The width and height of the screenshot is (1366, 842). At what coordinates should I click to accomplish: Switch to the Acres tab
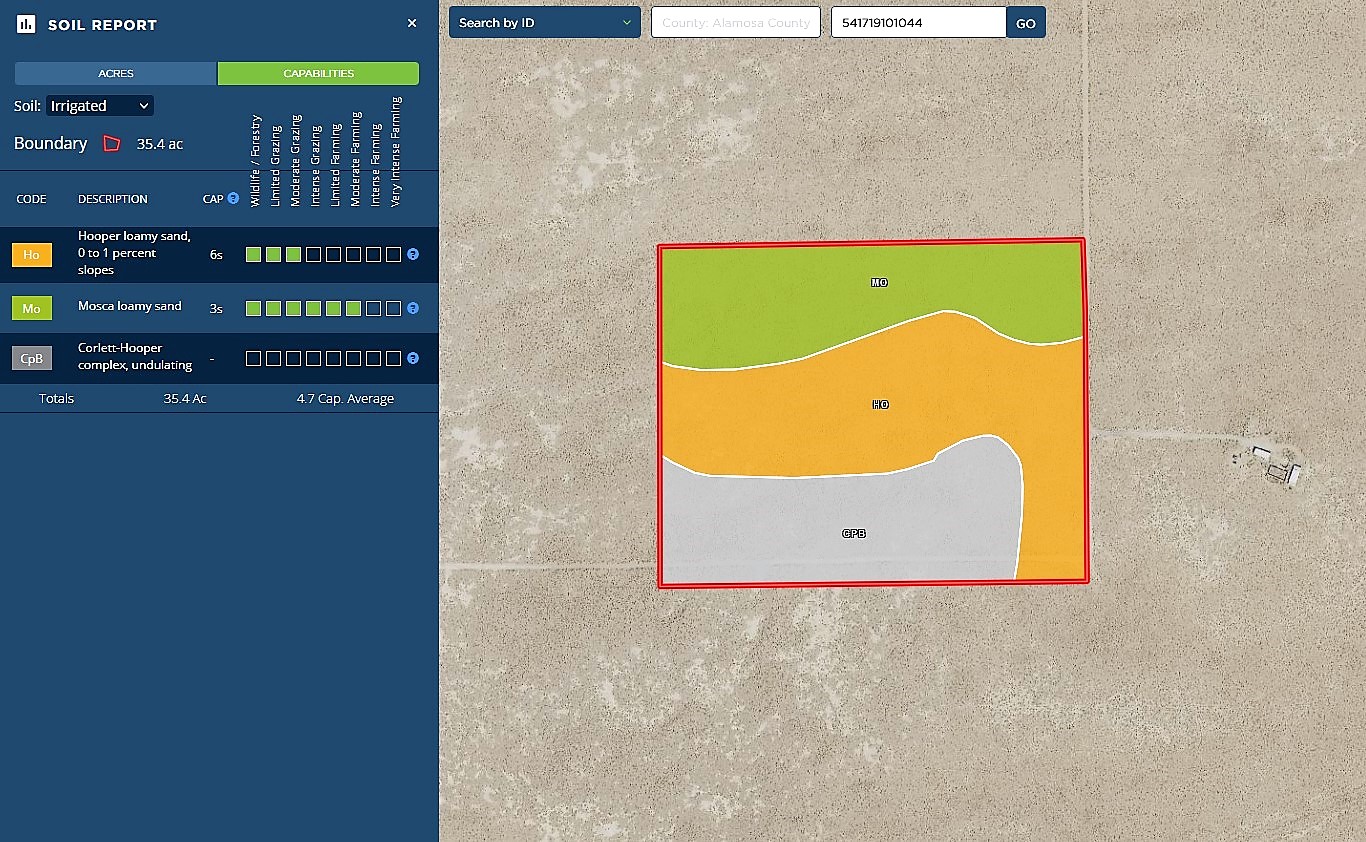click(x=116, y=74)
